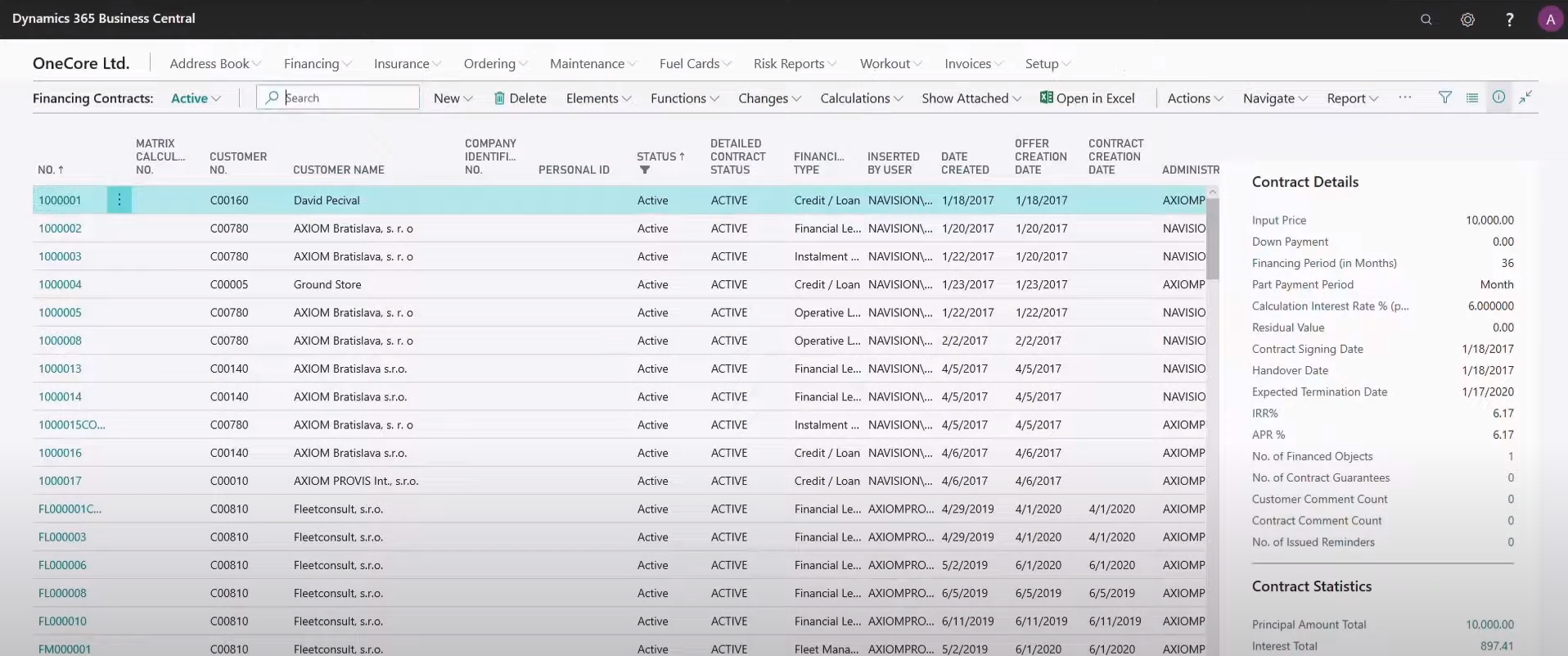
Task: Expand the Functions menu
Action: pos(685,98)
